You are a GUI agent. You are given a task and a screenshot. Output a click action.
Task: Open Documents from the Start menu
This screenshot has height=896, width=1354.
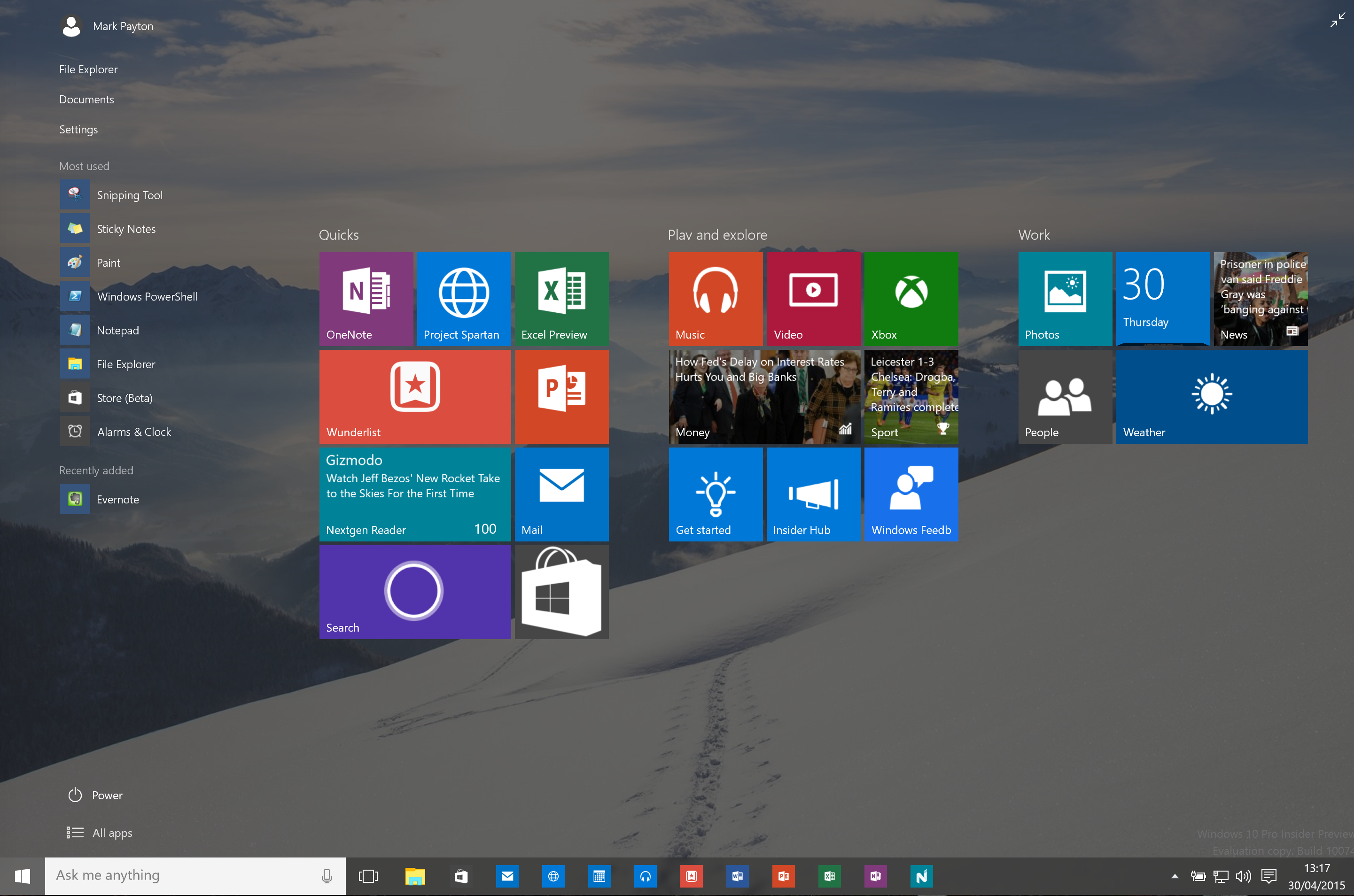(87, 100)
